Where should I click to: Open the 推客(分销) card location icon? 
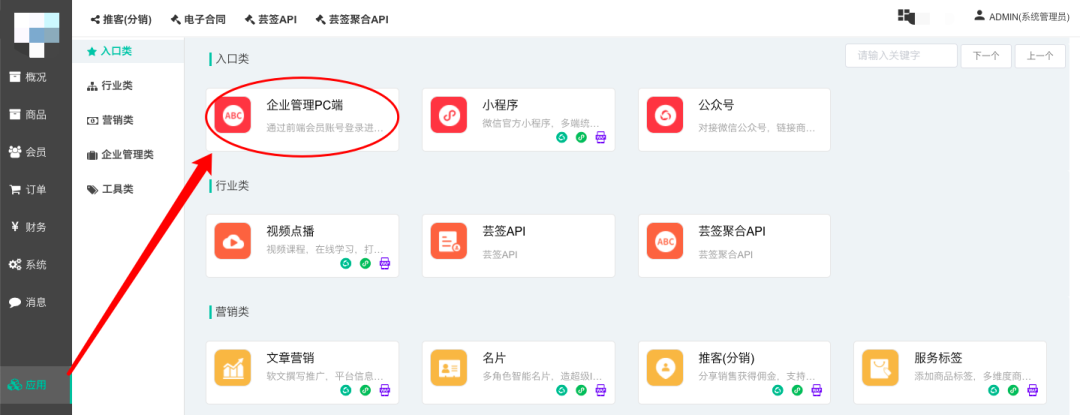[665, 368]
